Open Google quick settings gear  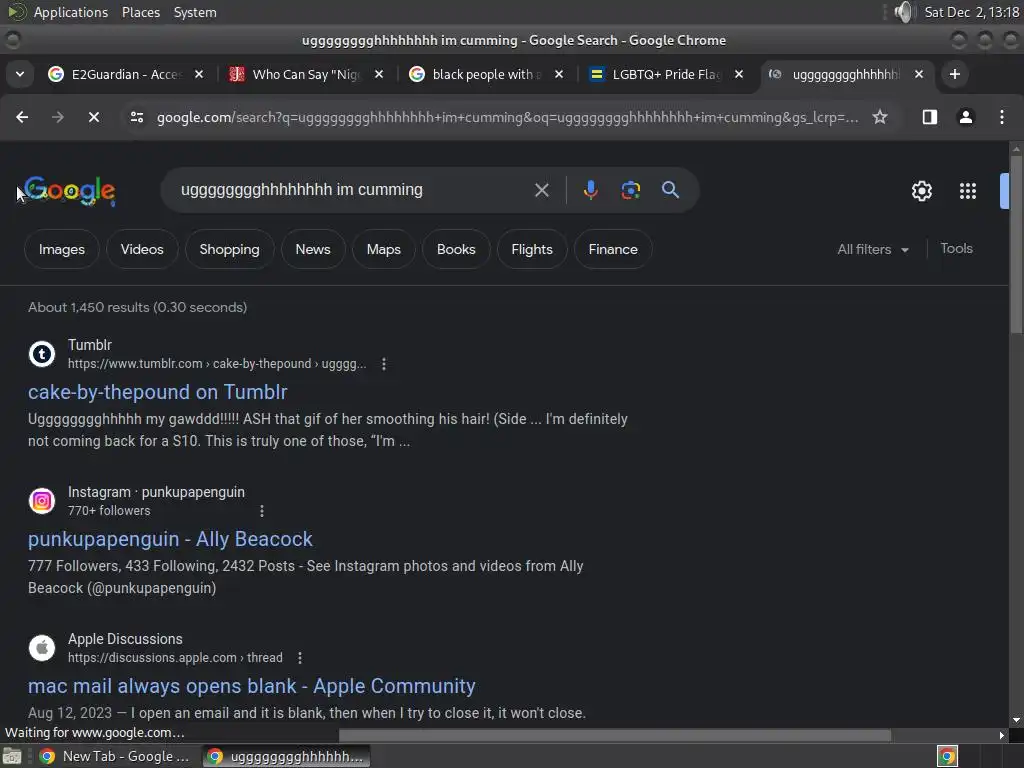click(x=921, y=191)
